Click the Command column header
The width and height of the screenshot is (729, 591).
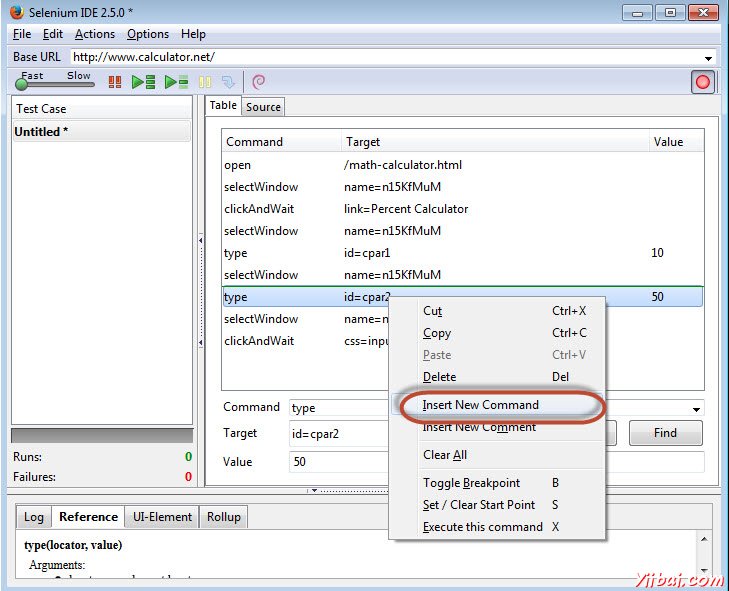click(x=281, y=142)
